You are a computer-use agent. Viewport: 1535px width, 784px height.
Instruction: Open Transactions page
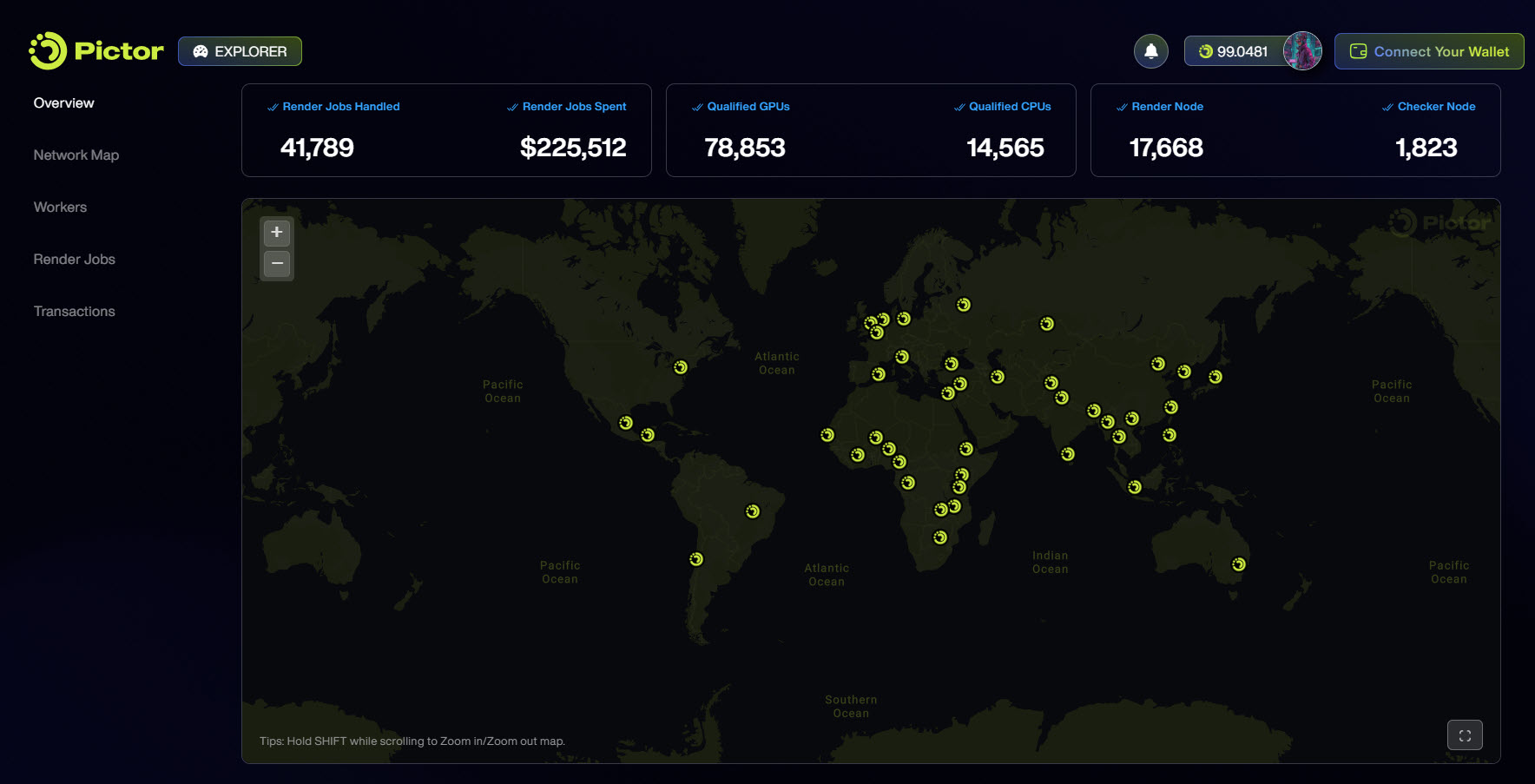(x=75, y=312)
